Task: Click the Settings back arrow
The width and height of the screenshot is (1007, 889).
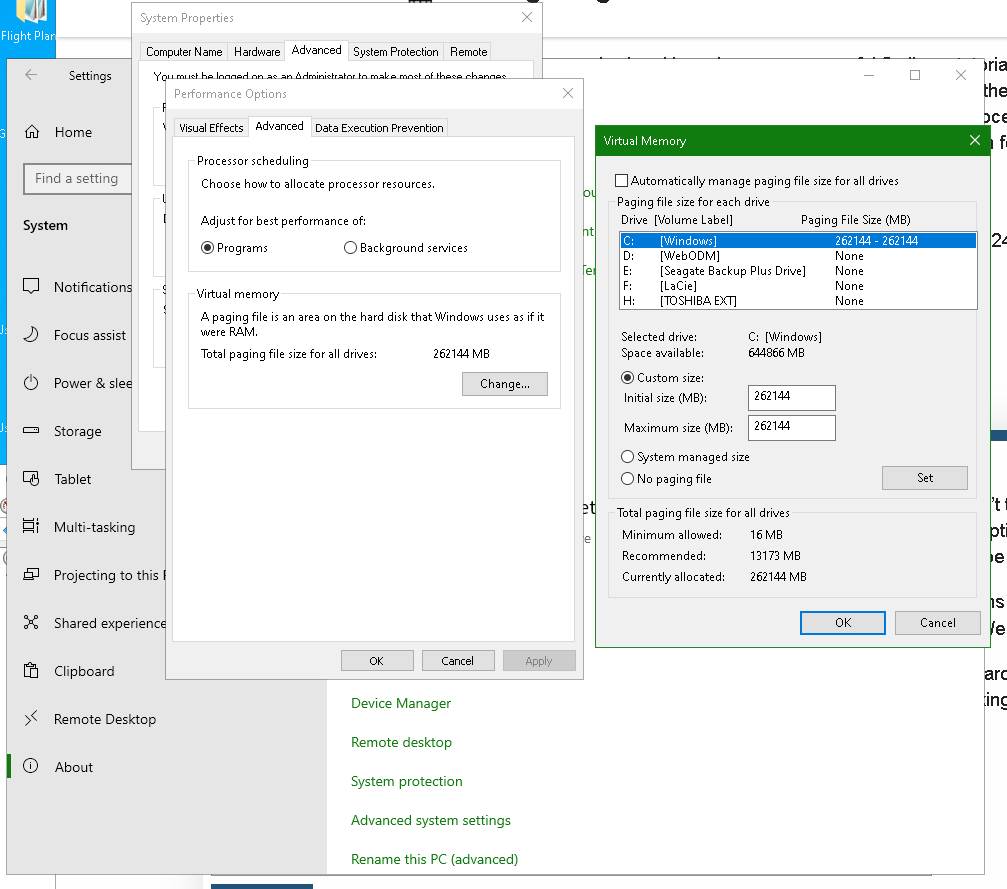Action: (x=32, y=75)
